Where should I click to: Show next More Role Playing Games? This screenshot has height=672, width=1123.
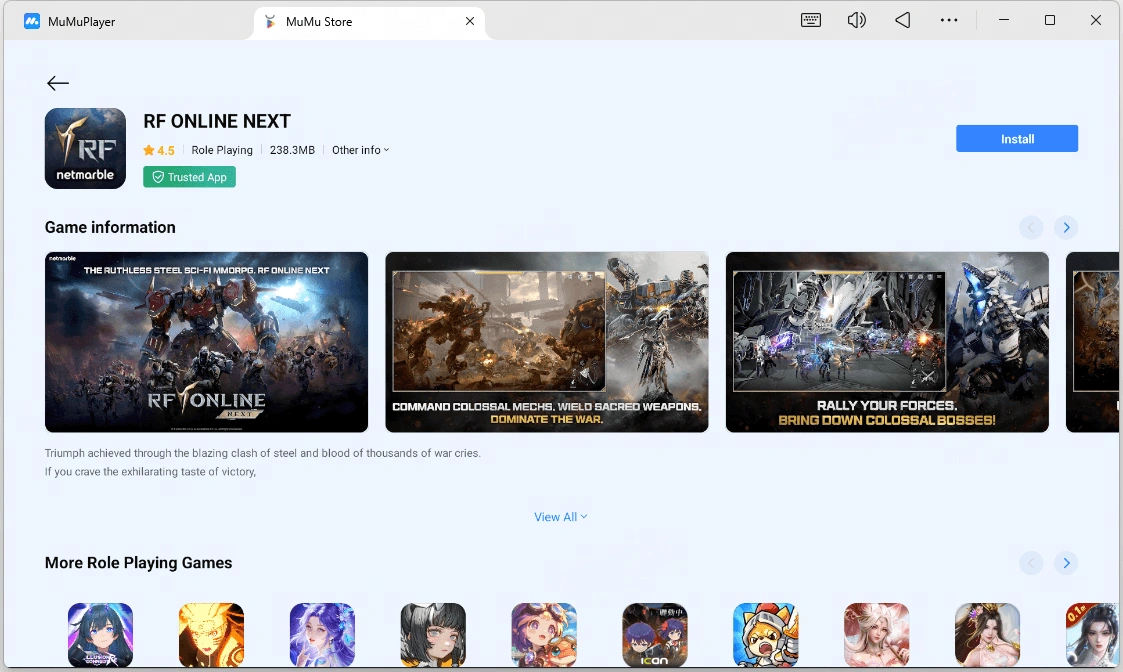point(1066,563)
